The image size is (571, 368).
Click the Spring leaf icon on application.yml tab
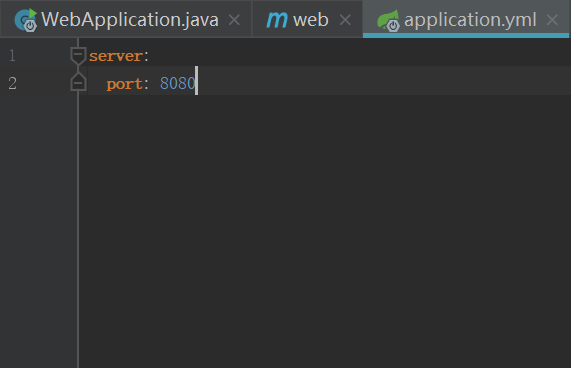[388, 20]
